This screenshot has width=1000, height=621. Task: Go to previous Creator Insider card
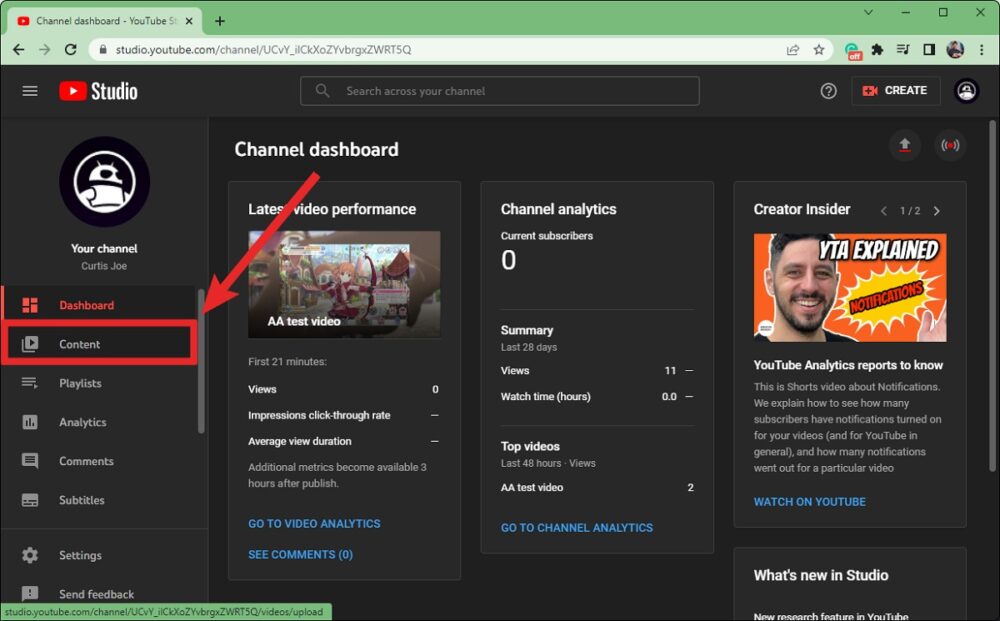click(884, 211)
